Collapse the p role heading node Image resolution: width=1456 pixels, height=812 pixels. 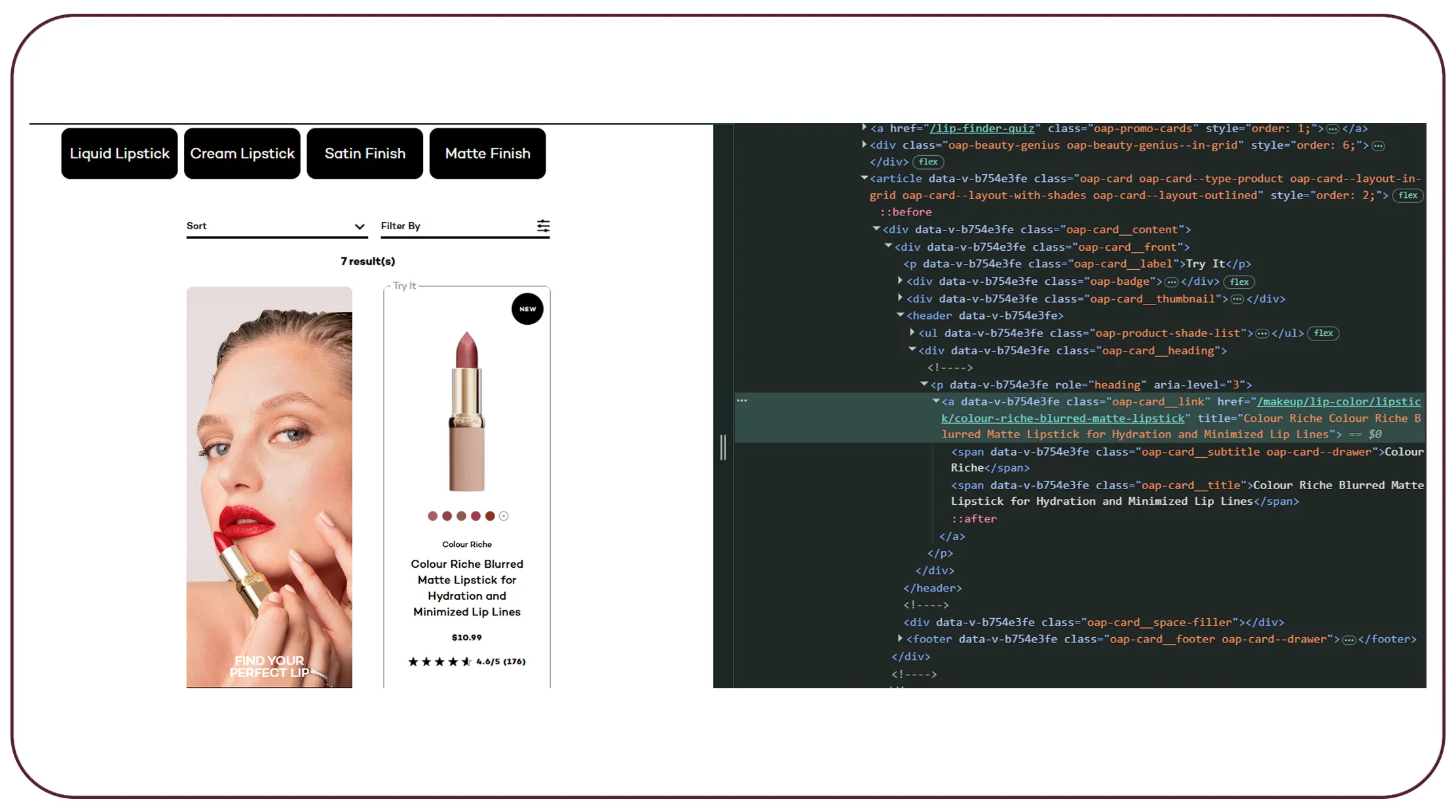pyautogui.click(x=924, y=384)
